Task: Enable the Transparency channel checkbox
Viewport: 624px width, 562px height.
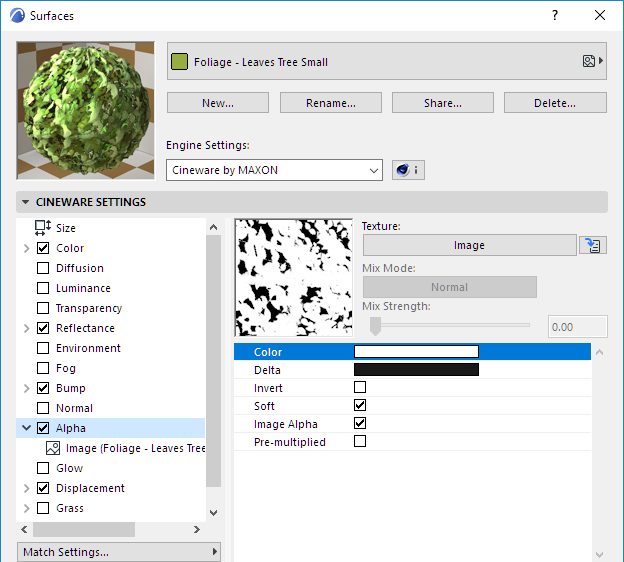Action: click(x=43, y=308)
